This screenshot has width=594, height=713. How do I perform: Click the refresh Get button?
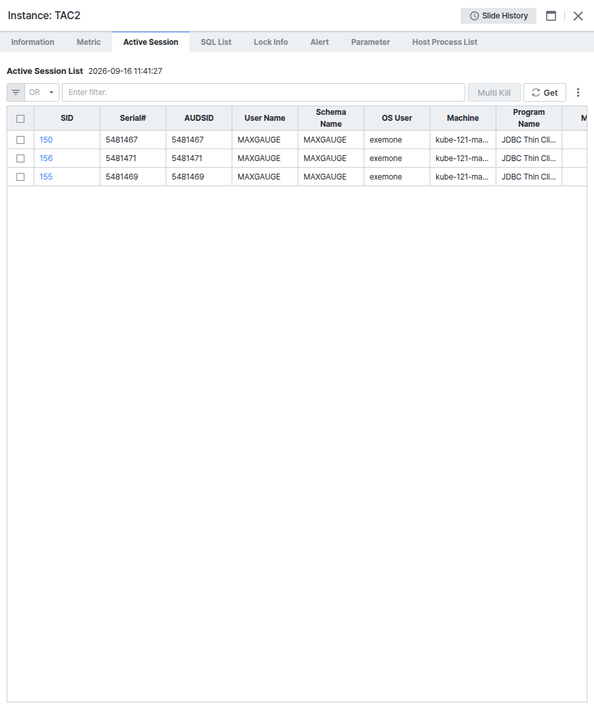[x=544, y=92]
